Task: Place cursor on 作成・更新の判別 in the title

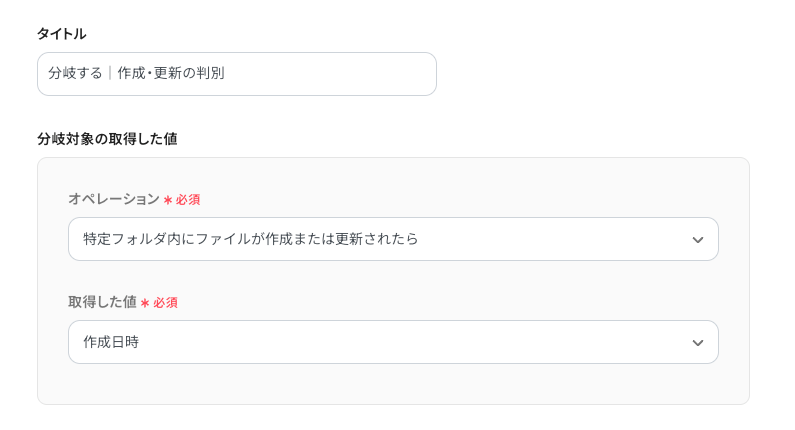Action: 170,73
